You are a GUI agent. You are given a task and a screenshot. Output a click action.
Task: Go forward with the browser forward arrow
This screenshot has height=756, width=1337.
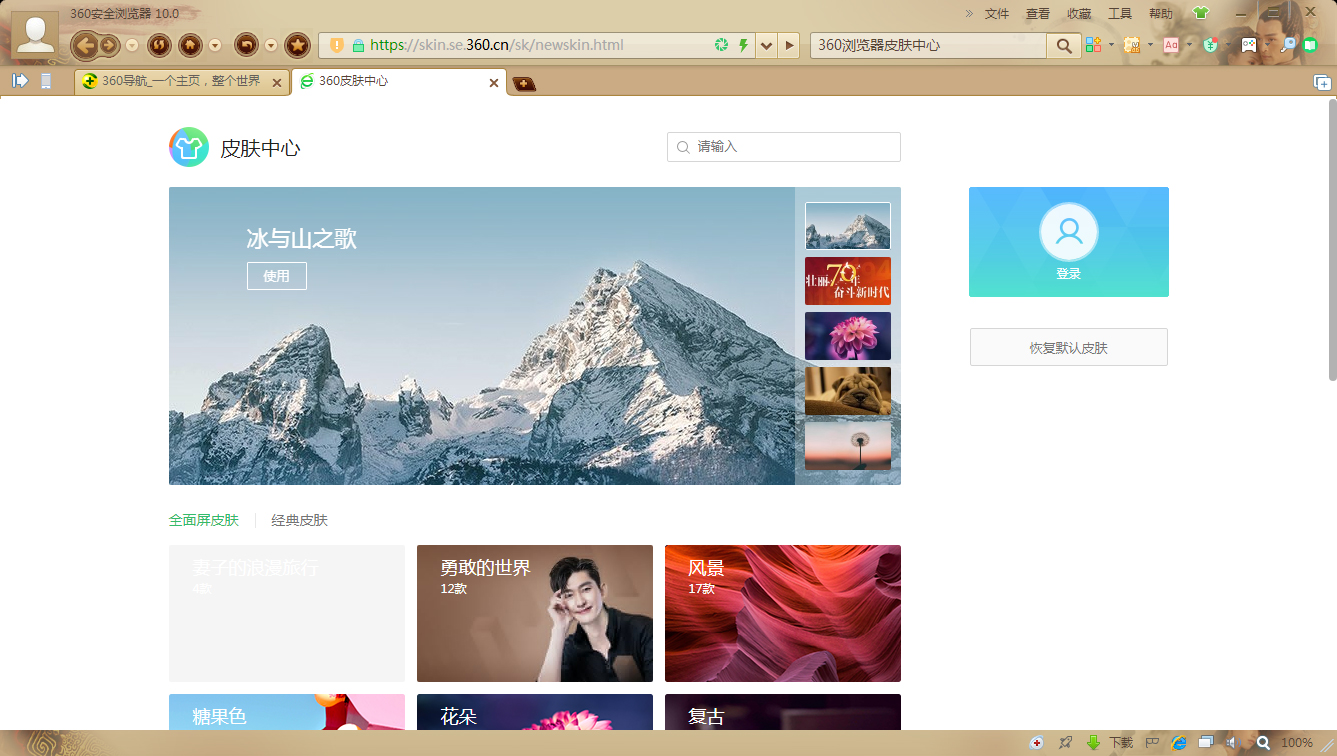click(x=109, y=45)
